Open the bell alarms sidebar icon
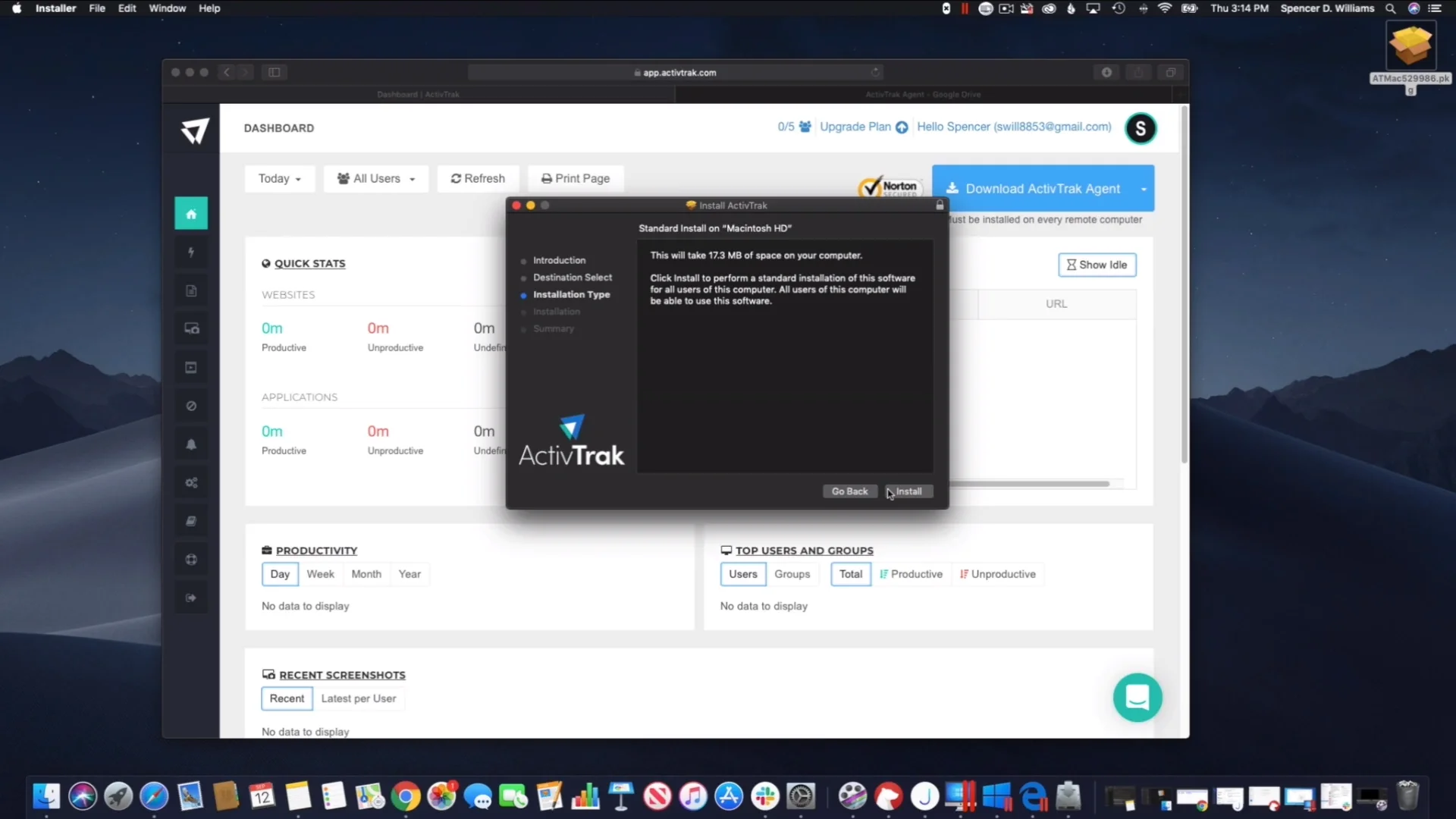 [x=191, y=444]
